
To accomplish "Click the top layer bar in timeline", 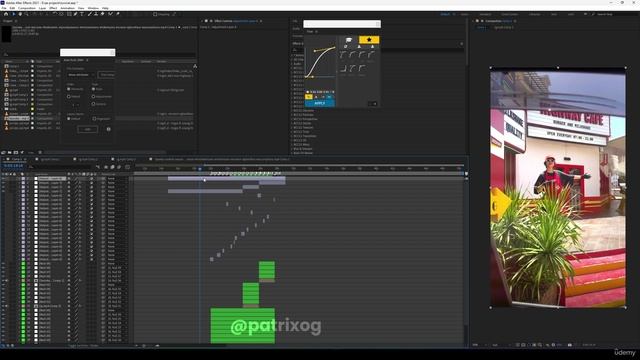I will [x=227, y=179].
